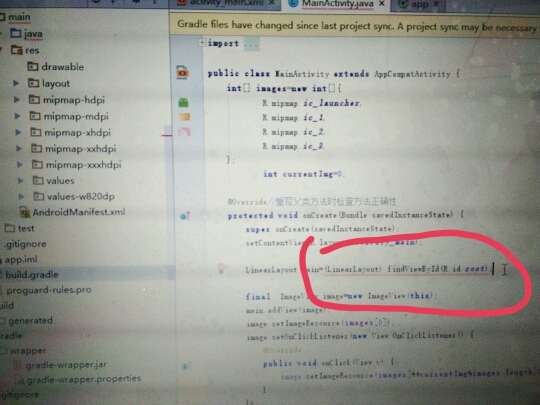Click the 'image.setImageResource(images[0])' line

(x=320, y=323)
